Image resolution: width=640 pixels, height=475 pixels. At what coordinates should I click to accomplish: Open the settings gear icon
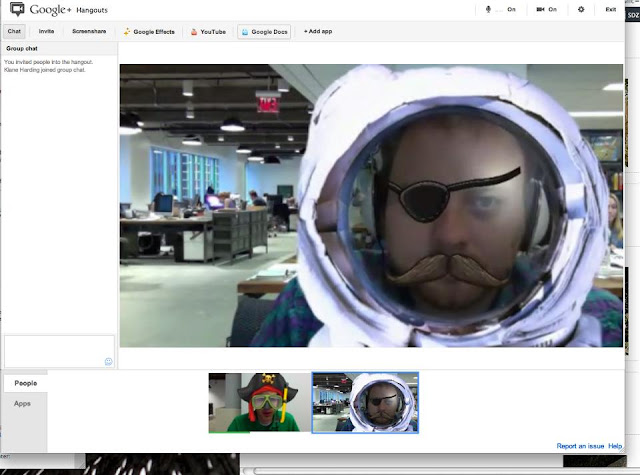pos(581,9)
